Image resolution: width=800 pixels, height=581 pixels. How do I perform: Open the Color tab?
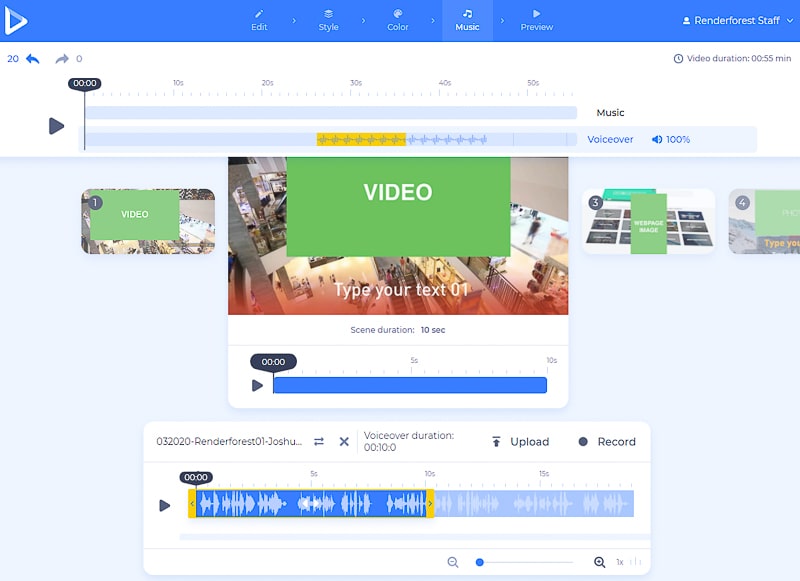pos(398,20)
